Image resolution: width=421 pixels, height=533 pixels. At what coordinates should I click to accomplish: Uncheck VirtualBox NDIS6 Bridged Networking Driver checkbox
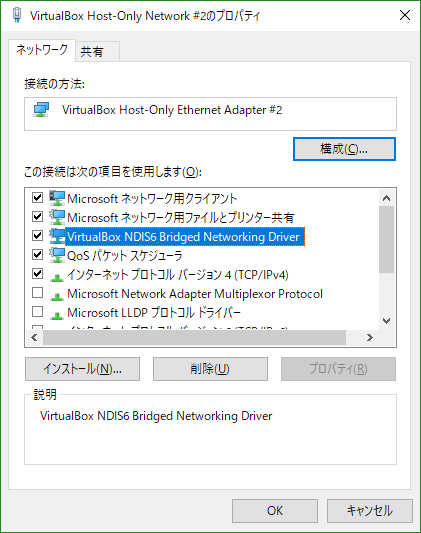click(x=37, y=235)
